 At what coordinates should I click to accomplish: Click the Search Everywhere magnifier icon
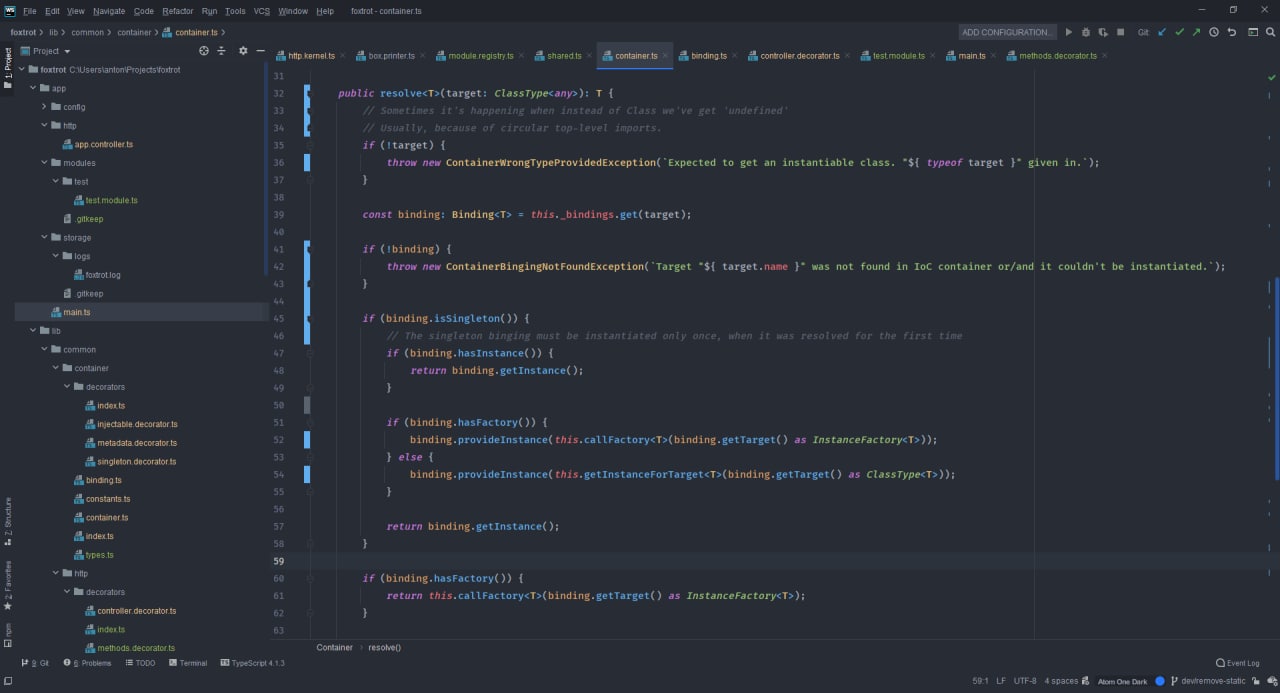(x=1270, y=32)
